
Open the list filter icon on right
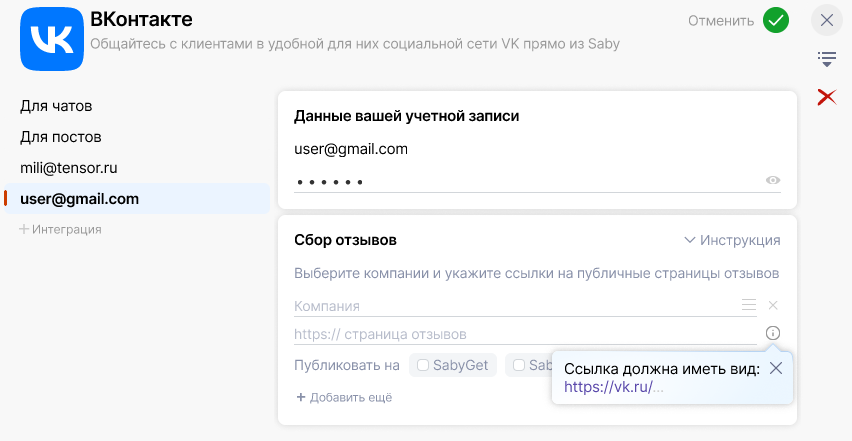point(827,59)
